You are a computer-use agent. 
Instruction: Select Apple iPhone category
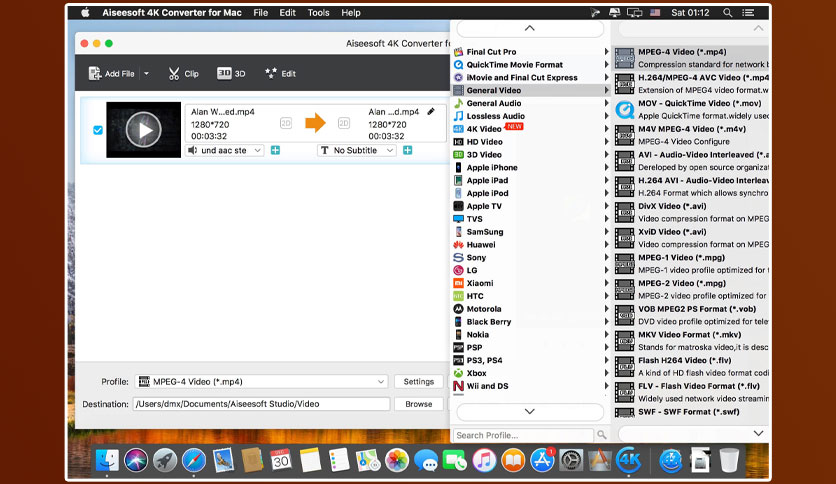click(530, 167)
